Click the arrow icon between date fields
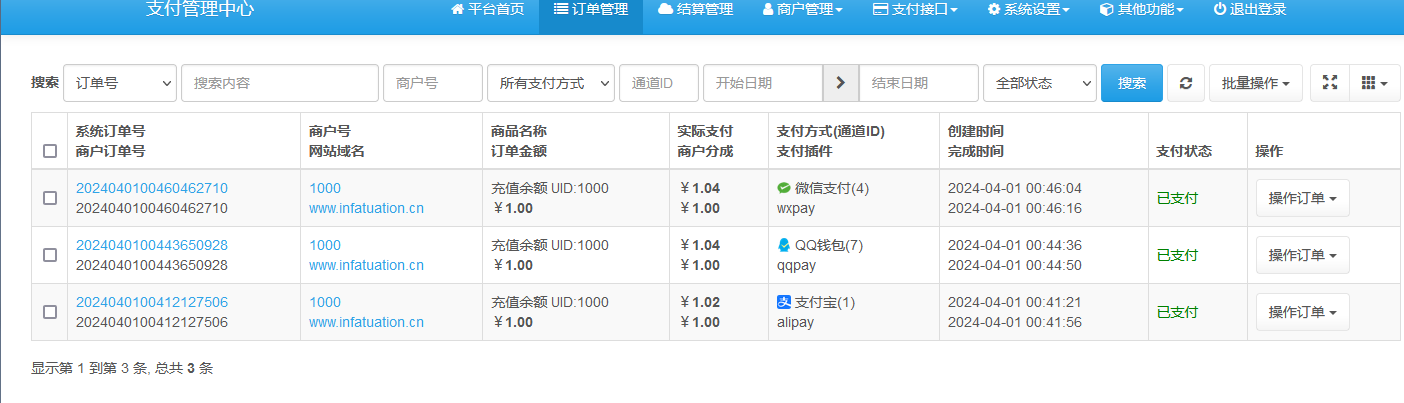The height and width of the screenshot is (403, 1404). tap(840, 83)
